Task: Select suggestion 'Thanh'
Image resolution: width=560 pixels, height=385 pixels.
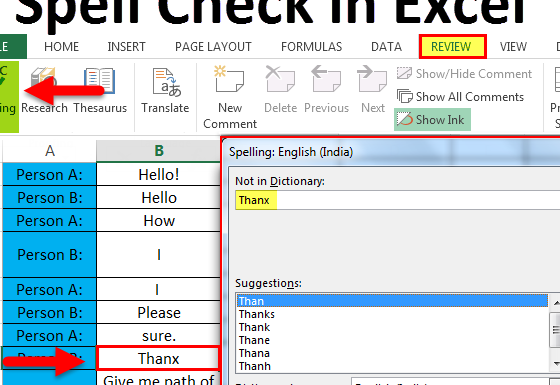Action: (x=392, y=366)
